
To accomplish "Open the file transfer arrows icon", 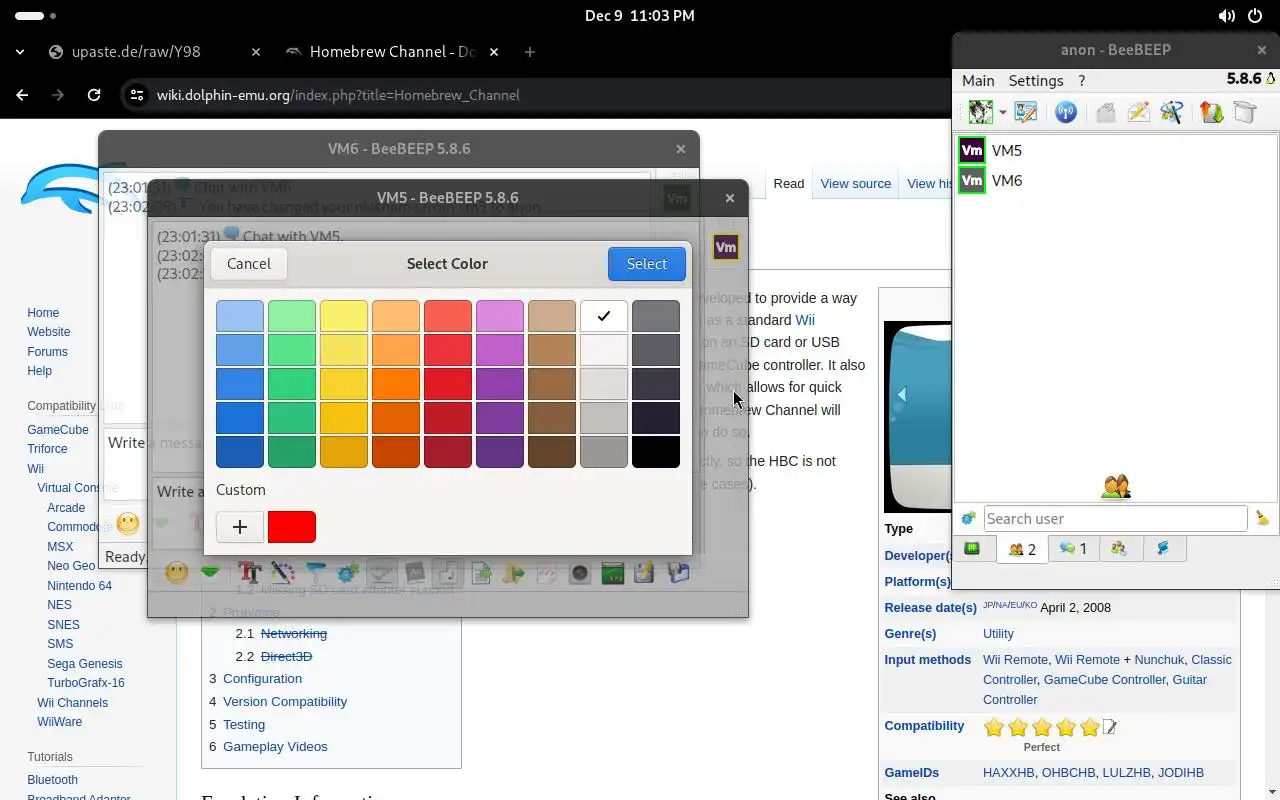I will point(1212,112).
